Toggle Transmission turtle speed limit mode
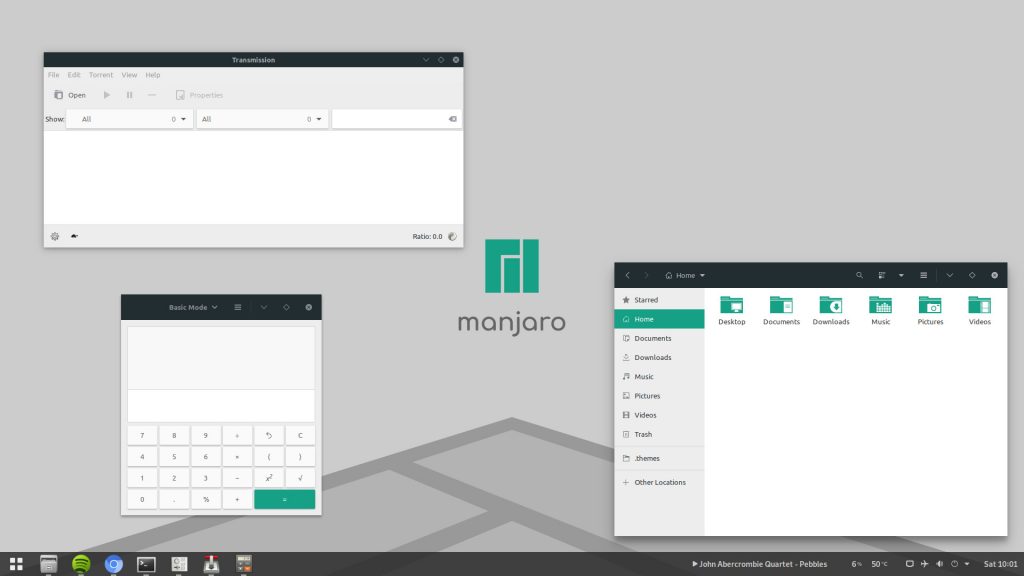This screenshot has height=576, width=1024. point(74,236)
